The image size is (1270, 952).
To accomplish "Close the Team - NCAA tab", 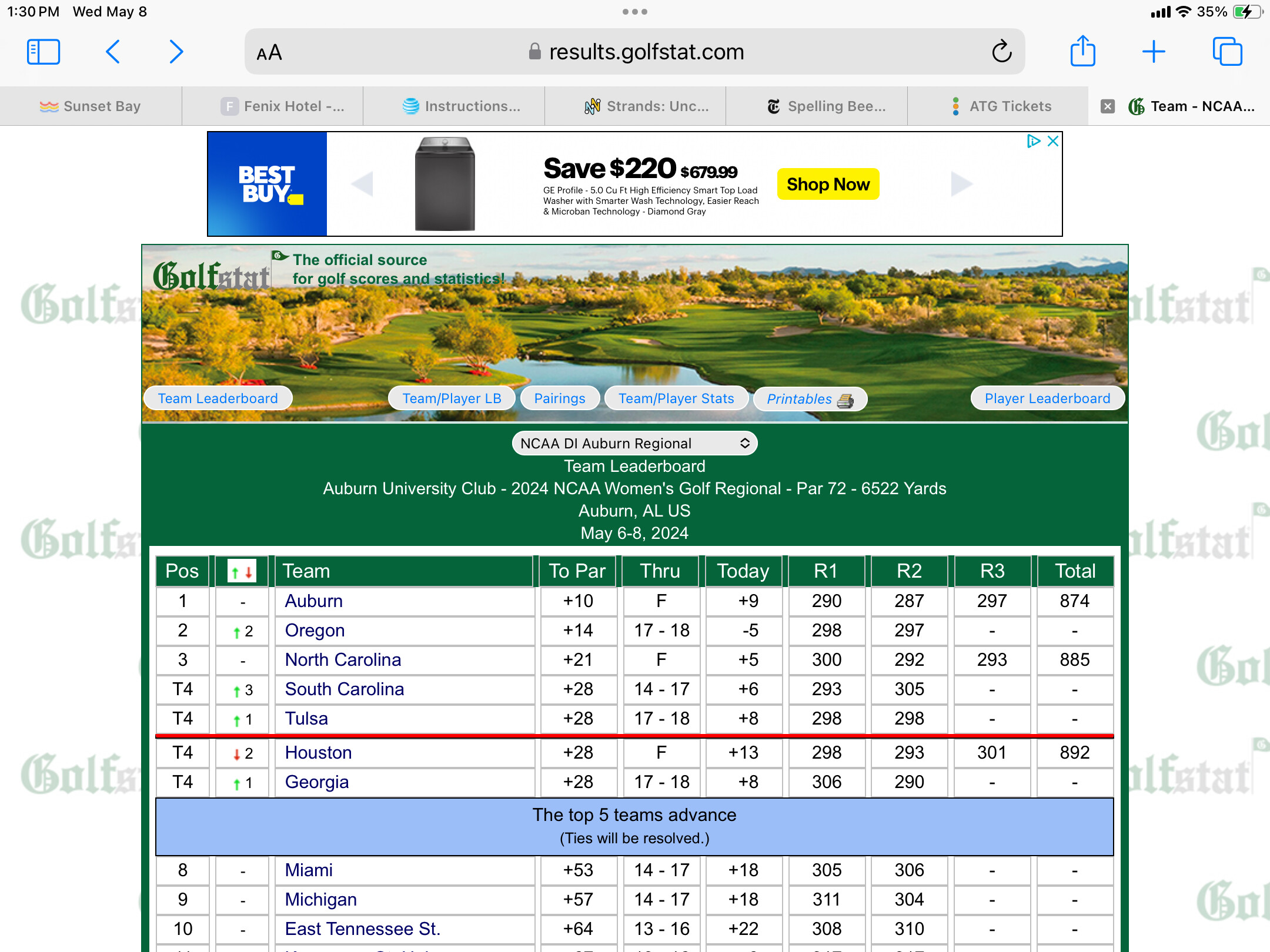I will pos(1108,106).
